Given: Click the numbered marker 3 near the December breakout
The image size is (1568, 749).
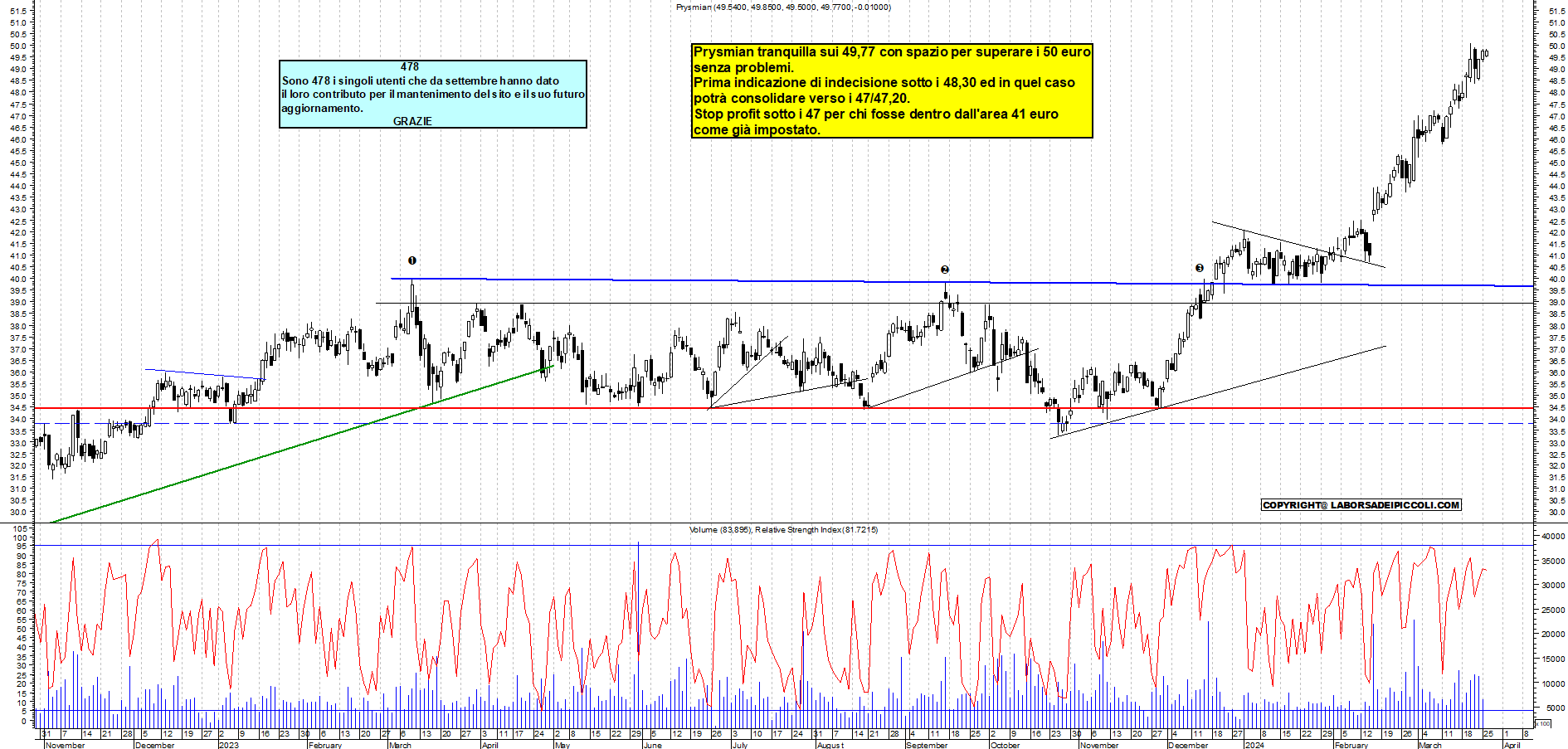Looking at the screenshot, I should [1200, 268].
